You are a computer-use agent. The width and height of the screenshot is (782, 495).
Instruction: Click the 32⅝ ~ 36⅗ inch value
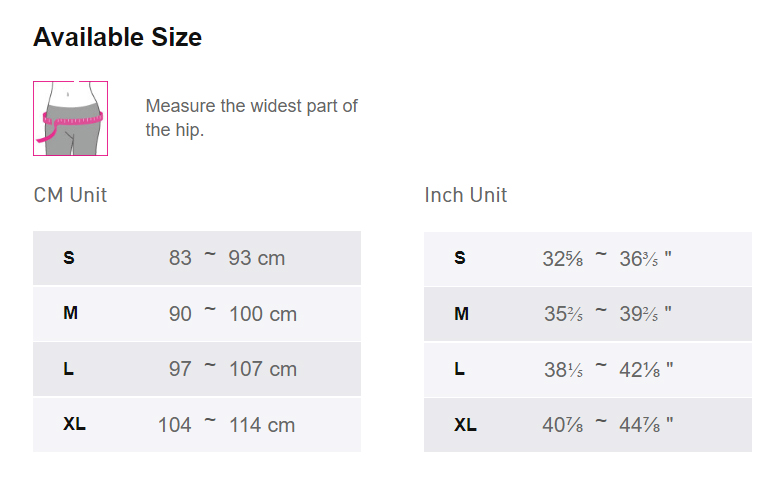click(607, 258)
